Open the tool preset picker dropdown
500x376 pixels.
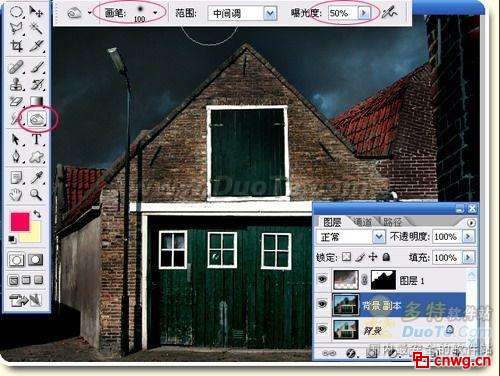click(90, 13)
